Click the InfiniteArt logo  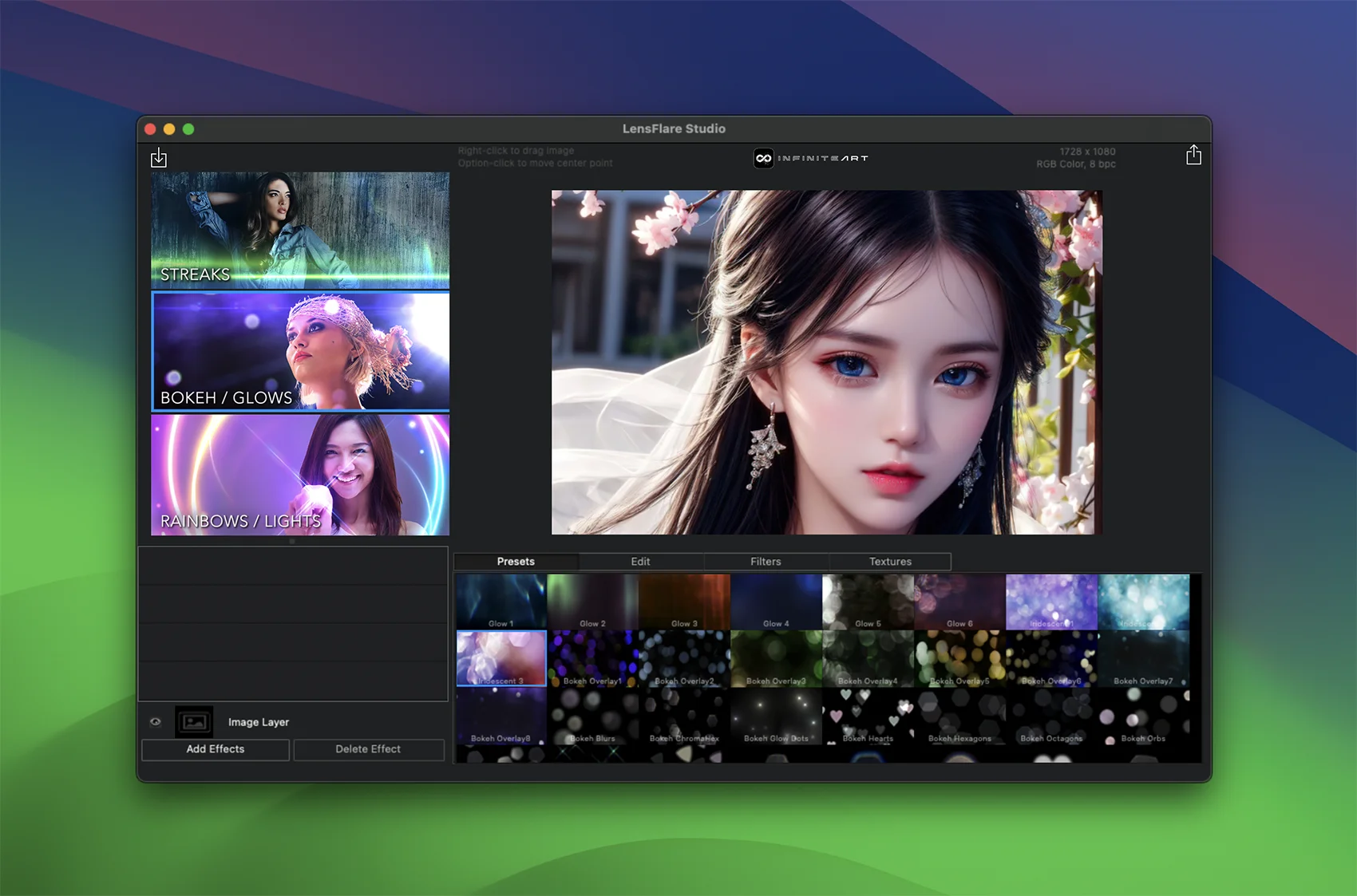point(811,158)
